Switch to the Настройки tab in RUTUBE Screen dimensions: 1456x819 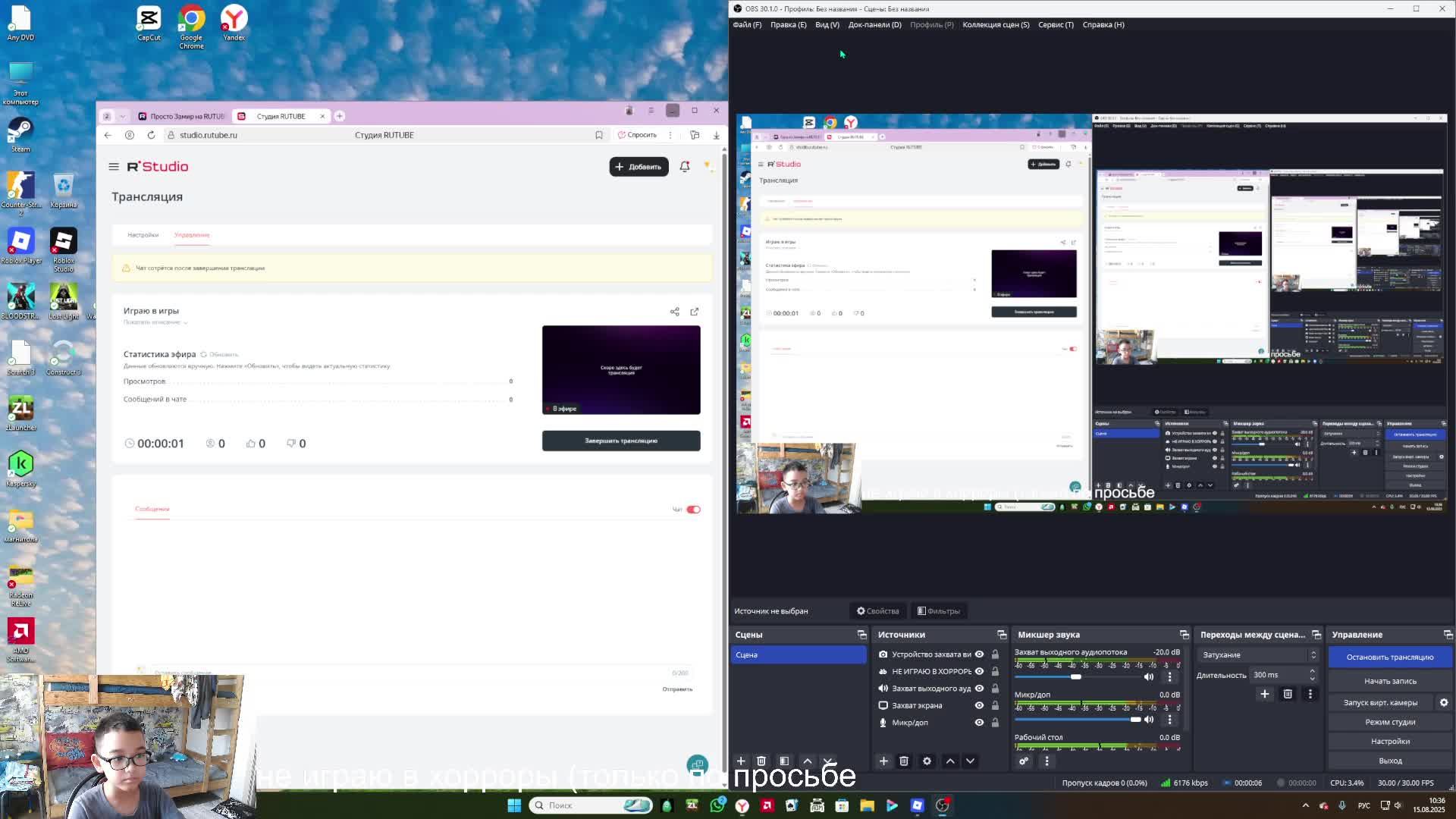pos(143,235)
